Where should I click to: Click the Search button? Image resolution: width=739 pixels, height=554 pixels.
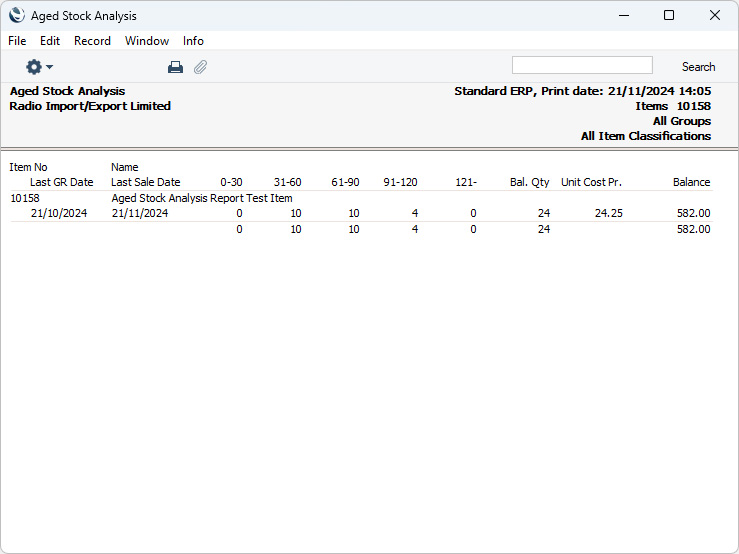(x=698, y=67)
